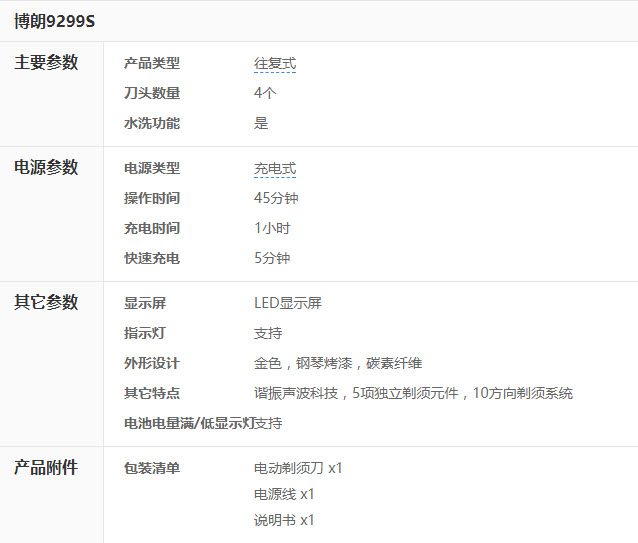Select the 操作时间 label

(x=152, y=198)
